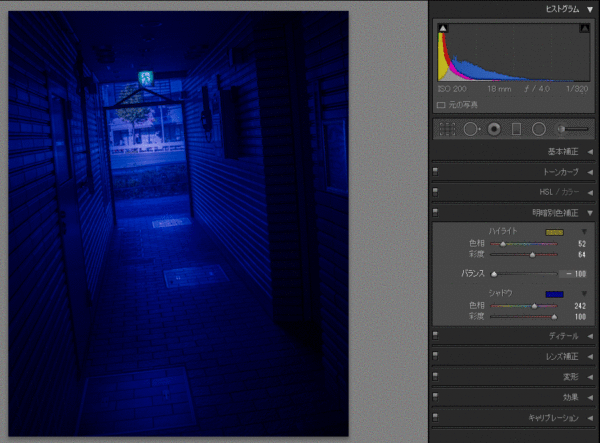Expand the 基本補正 panel arrow
The image size is (600, 443).
[590, 152]
